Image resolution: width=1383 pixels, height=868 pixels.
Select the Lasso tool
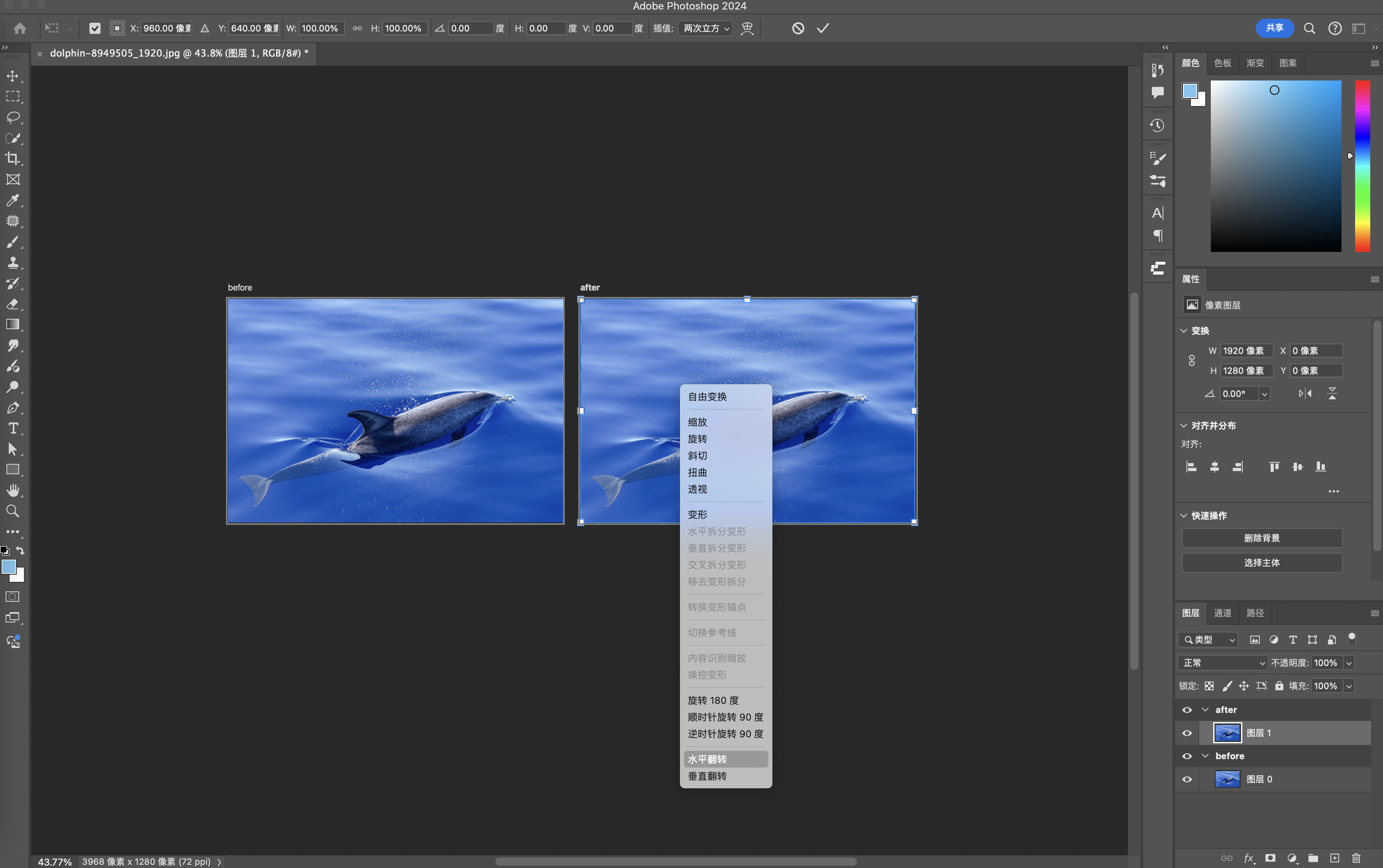[13, 117]
